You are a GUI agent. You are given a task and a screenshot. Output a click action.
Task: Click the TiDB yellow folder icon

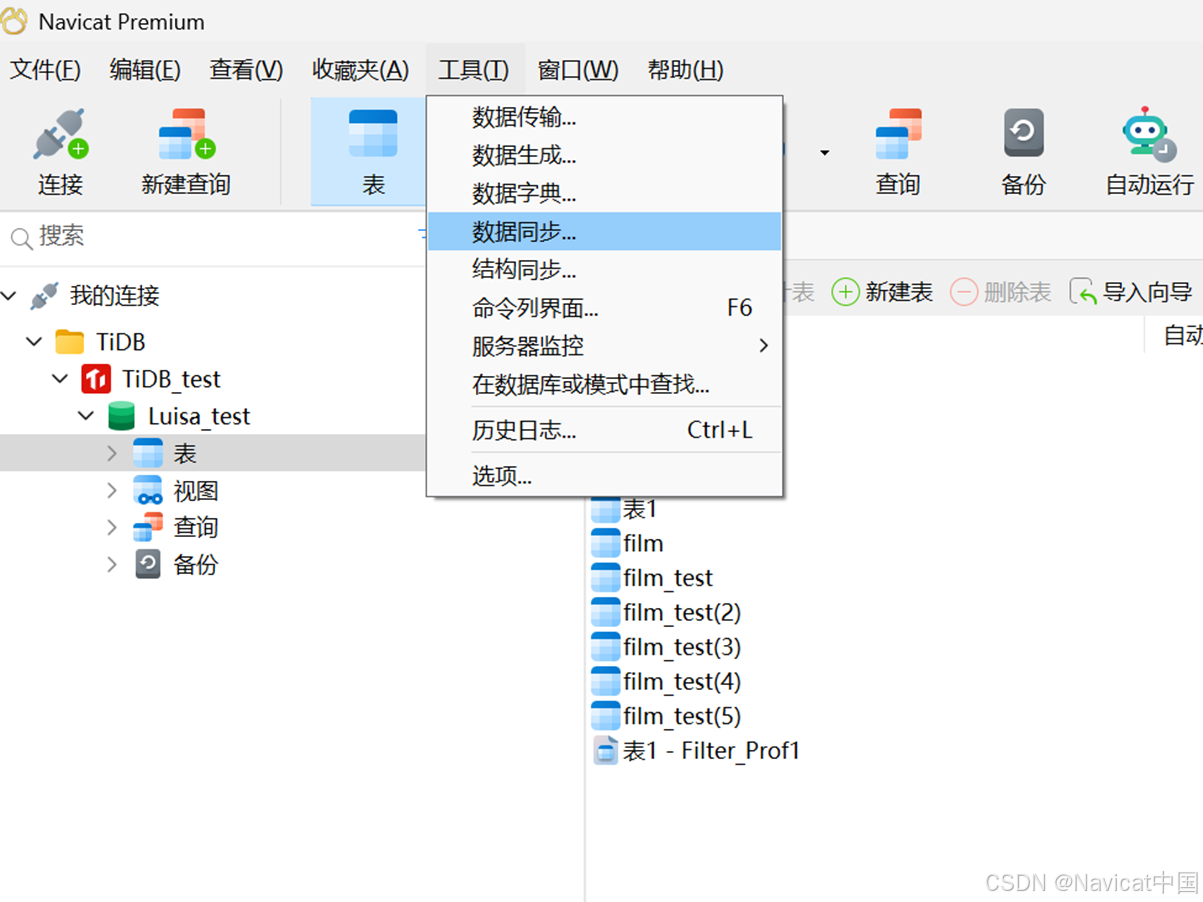click(x=70, y=342)
